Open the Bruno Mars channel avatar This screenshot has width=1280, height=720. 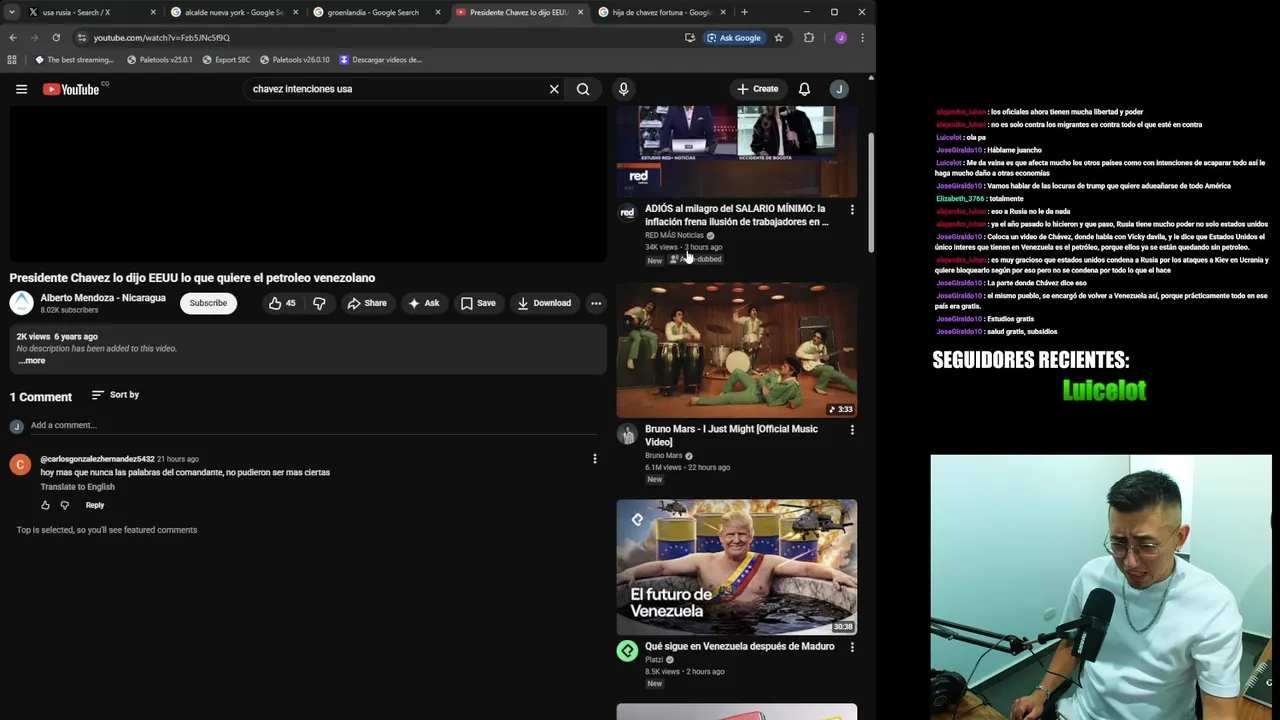pyautogui.click(x=627, y=434)
